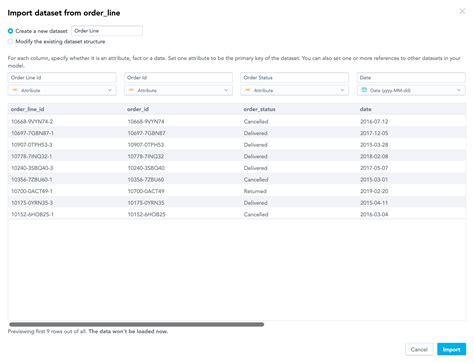Click the attribute icon in the Order Status type selector
This screenshot has height=363, width=474.
[248, 90]
